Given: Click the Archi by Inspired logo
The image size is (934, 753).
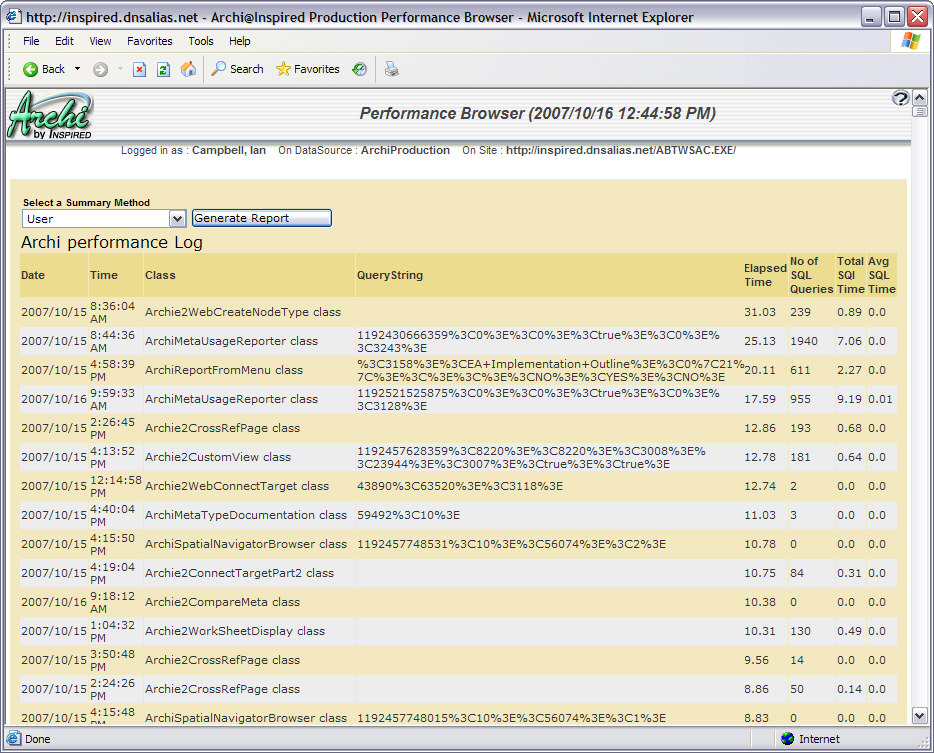Looking at the screenshot, I should point(50,115).
